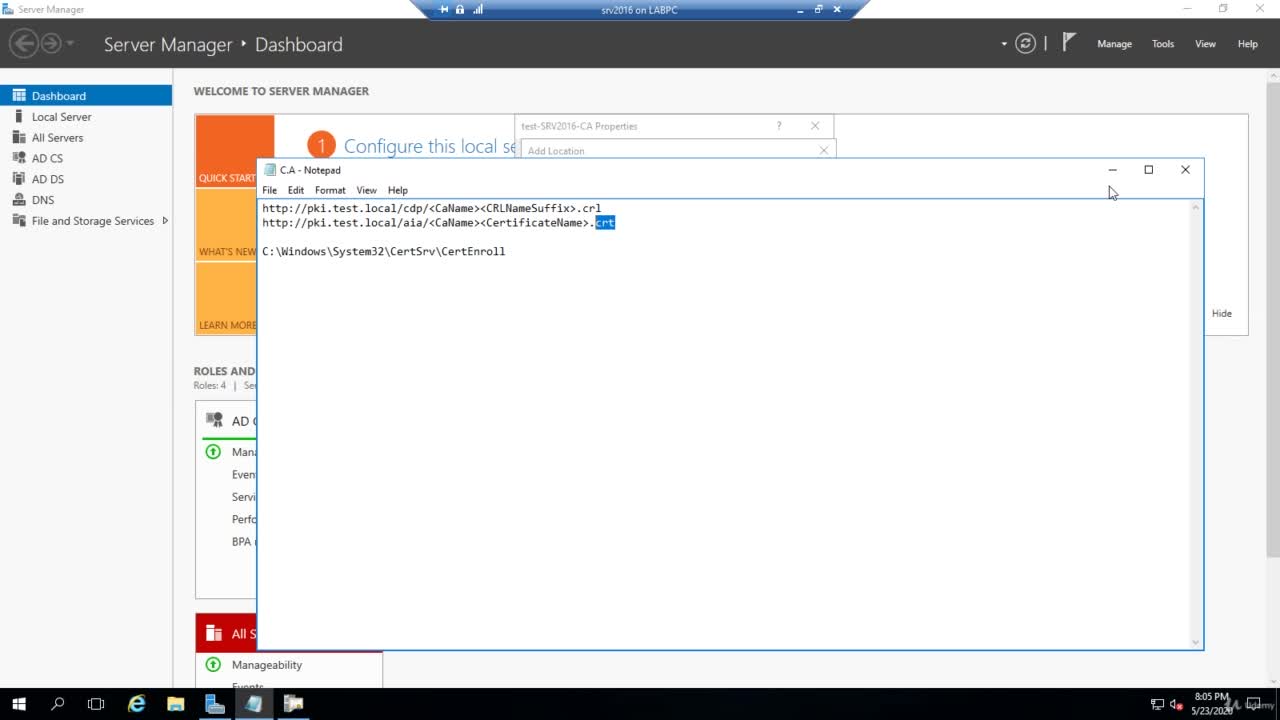Select Dashboard in the sidebar
The height and width of the screenshot is (720, 1280).
tap(86, 96)
